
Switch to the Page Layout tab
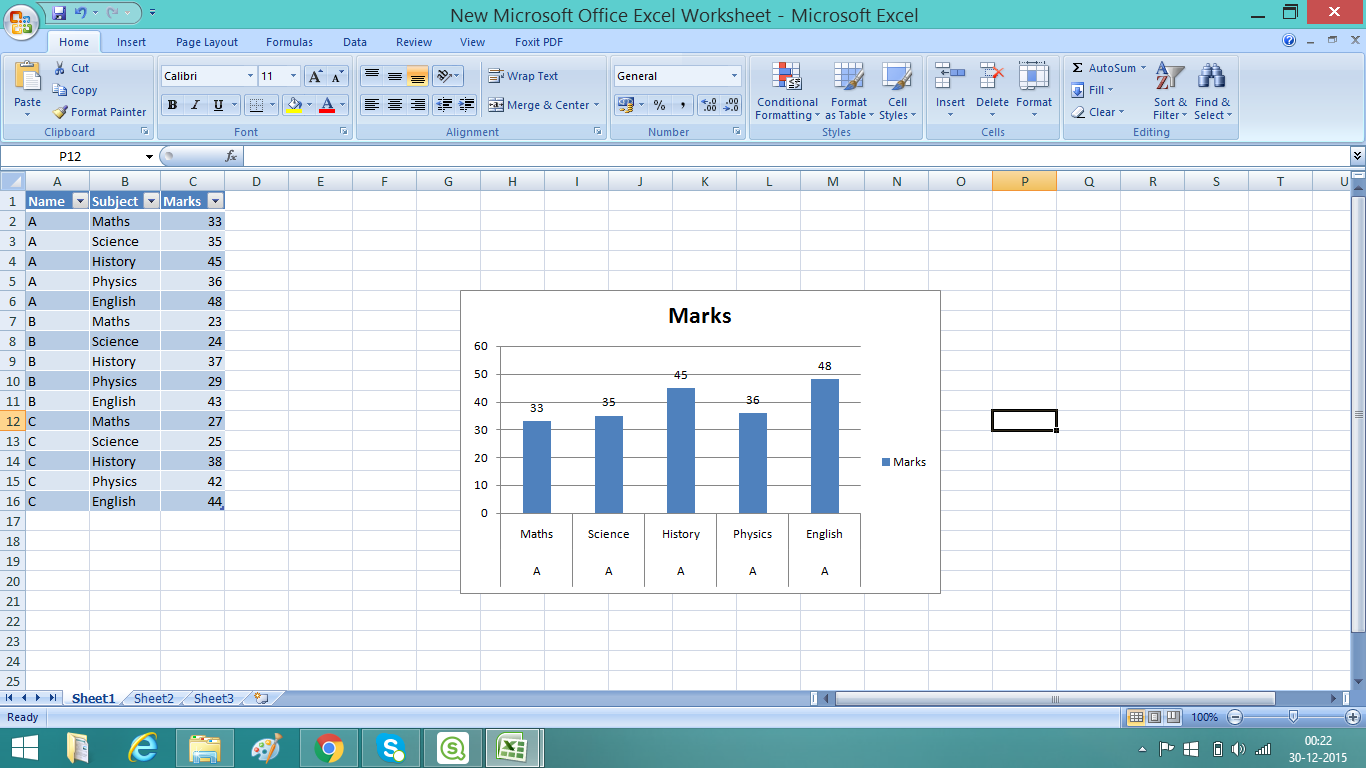click(207, 42)
